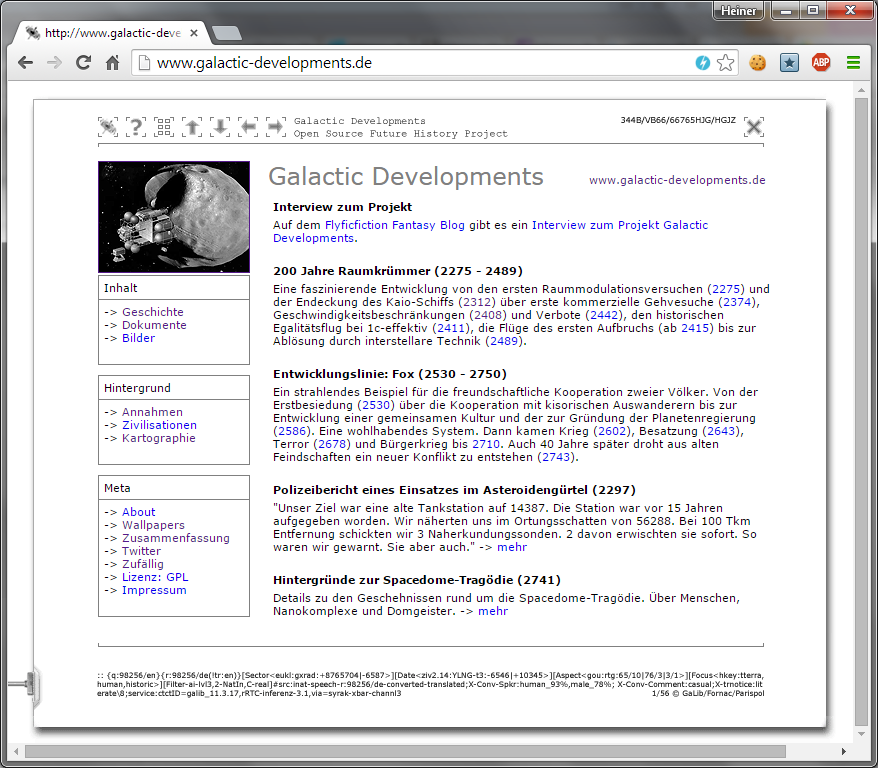The image size is (878, 768).
Task: Click the www.galactic-developments.de header link
Action: (x=677, y=180)
